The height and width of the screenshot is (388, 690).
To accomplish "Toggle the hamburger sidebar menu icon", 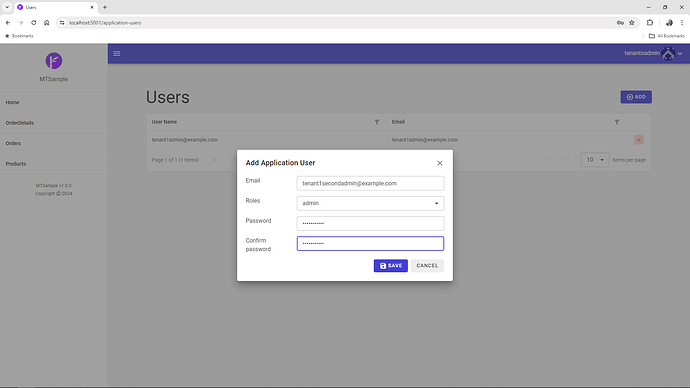I will click(117, 54).
